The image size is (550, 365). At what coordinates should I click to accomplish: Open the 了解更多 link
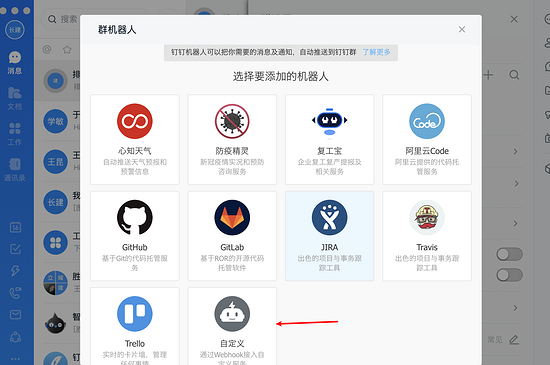[x=376, y=52]
